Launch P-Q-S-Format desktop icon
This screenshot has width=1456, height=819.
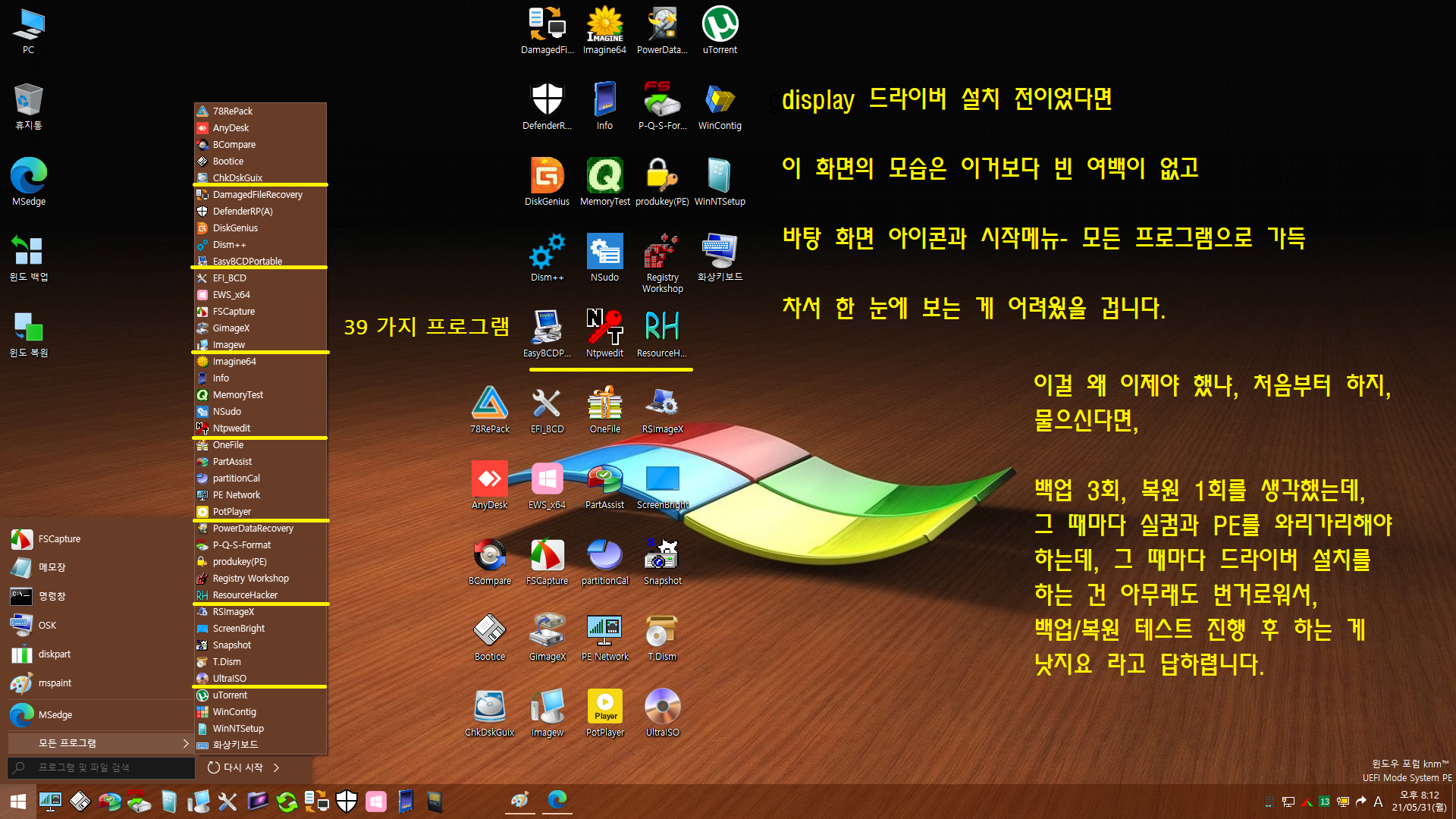point(662,106)
